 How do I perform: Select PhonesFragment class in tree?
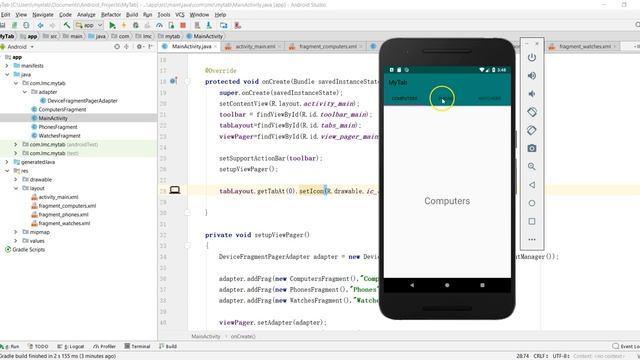tap(54, 127)
